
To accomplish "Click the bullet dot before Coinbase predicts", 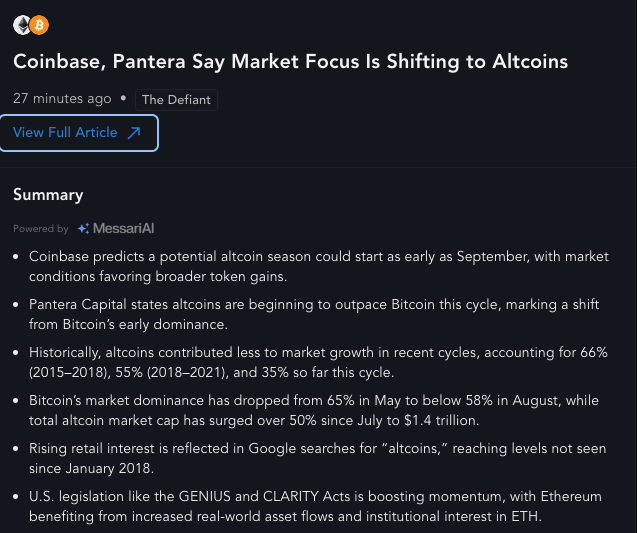I will [x=16, y=257].
